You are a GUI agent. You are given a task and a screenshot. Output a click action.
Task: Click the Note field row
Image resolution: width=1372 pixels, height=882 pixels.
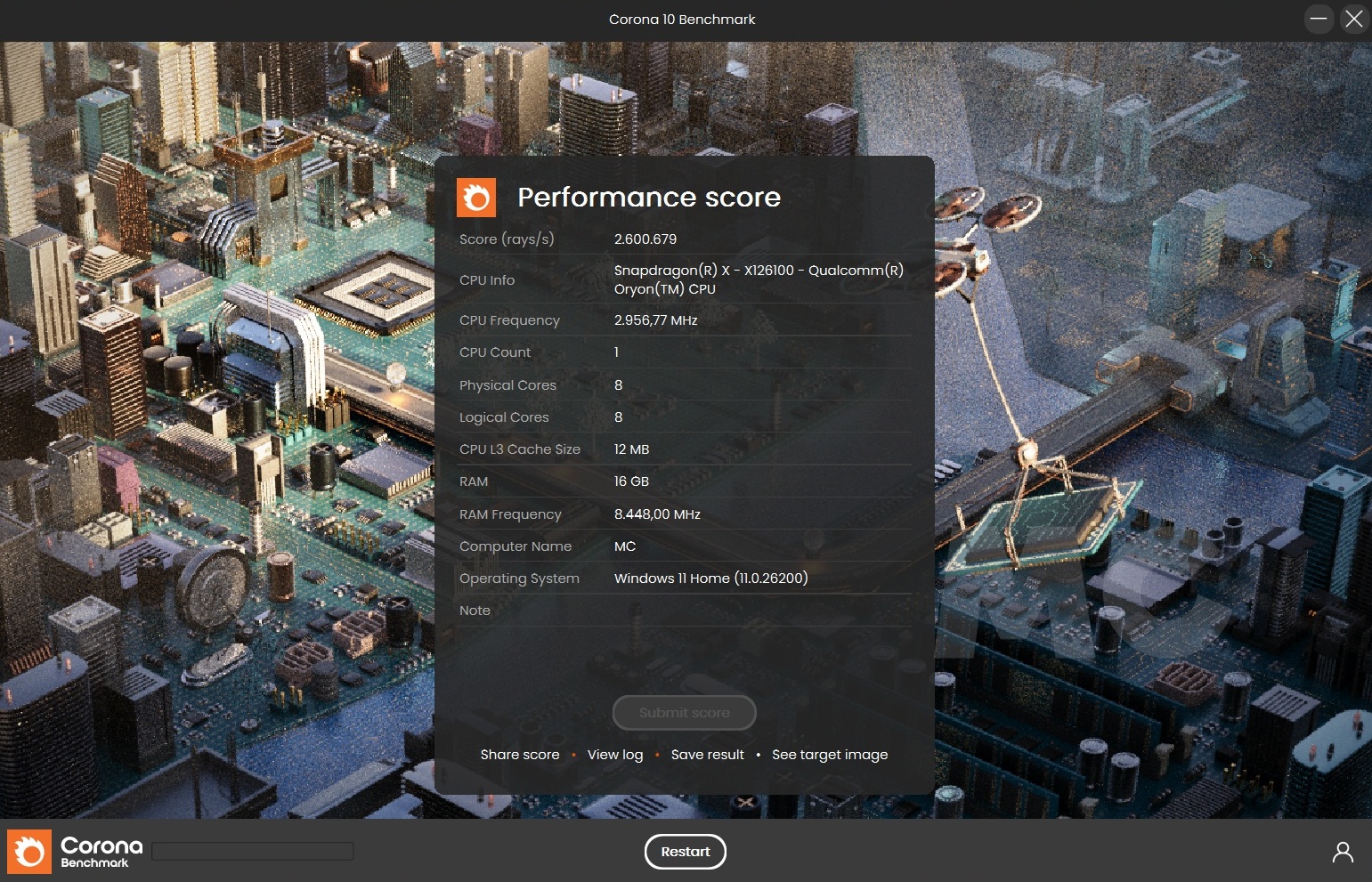685,611
